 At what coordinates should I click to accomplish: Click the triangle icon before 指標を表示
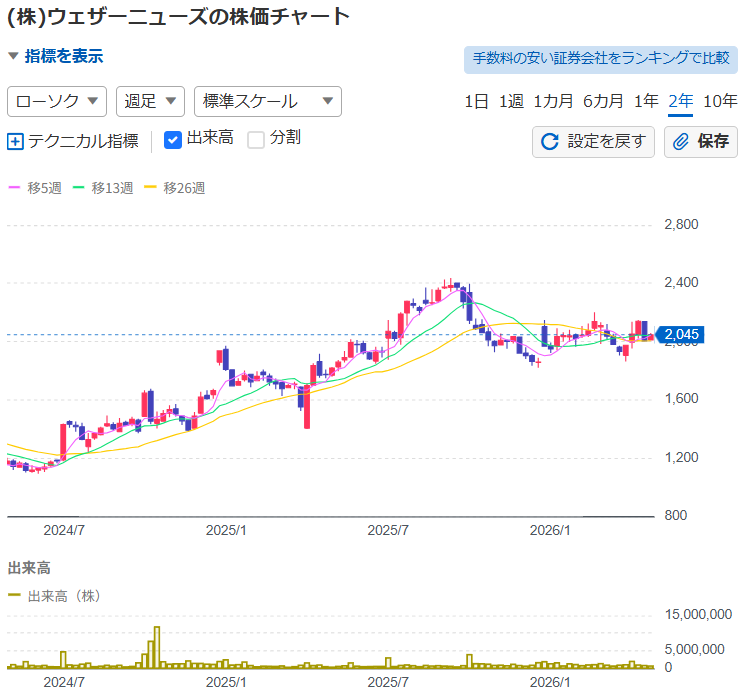point(13,56)
